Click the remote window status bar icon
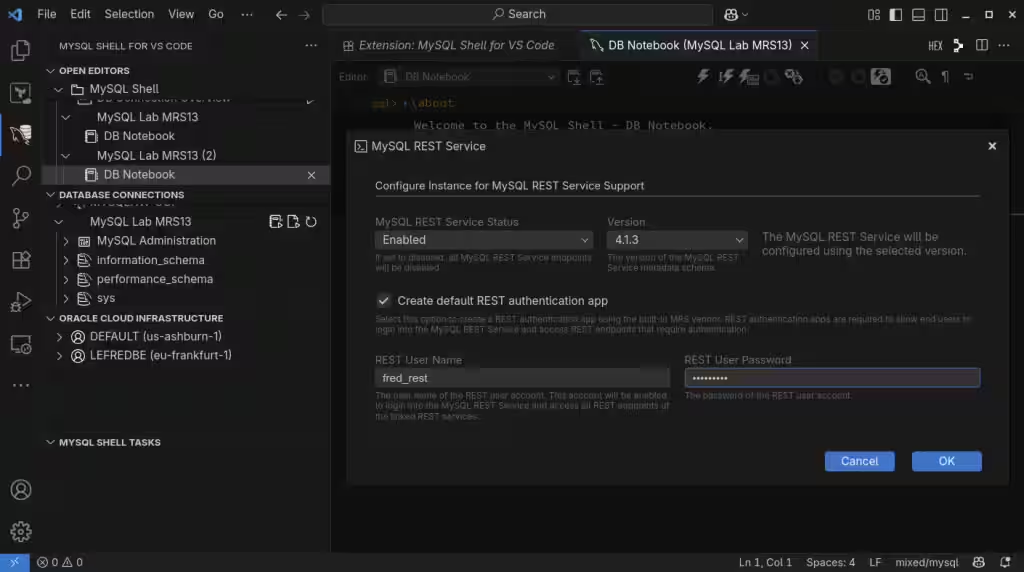Viewport: 1024px width, 572px height. point(14,562)
